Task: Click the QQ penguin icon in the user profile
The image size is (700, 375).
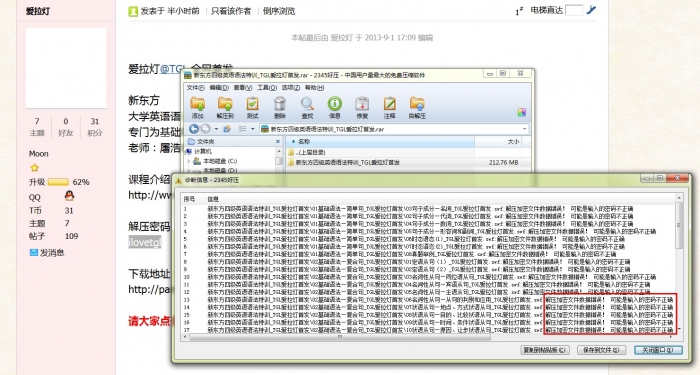Action: [69, 196]
